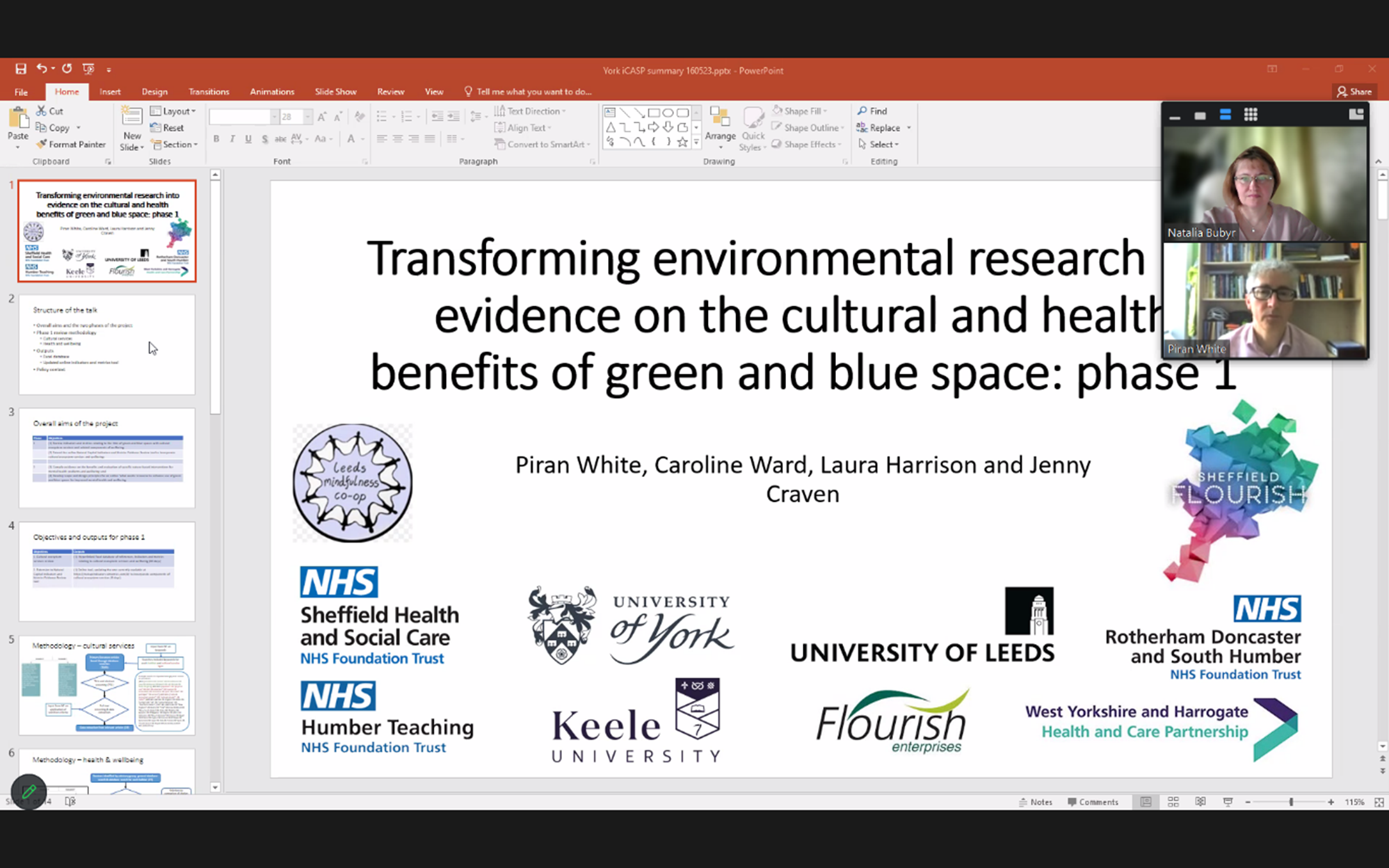This screenshot has width=1389, height=868.
Task: Switch video panel to gallery grid view
Action: (x=1251, y=115)
